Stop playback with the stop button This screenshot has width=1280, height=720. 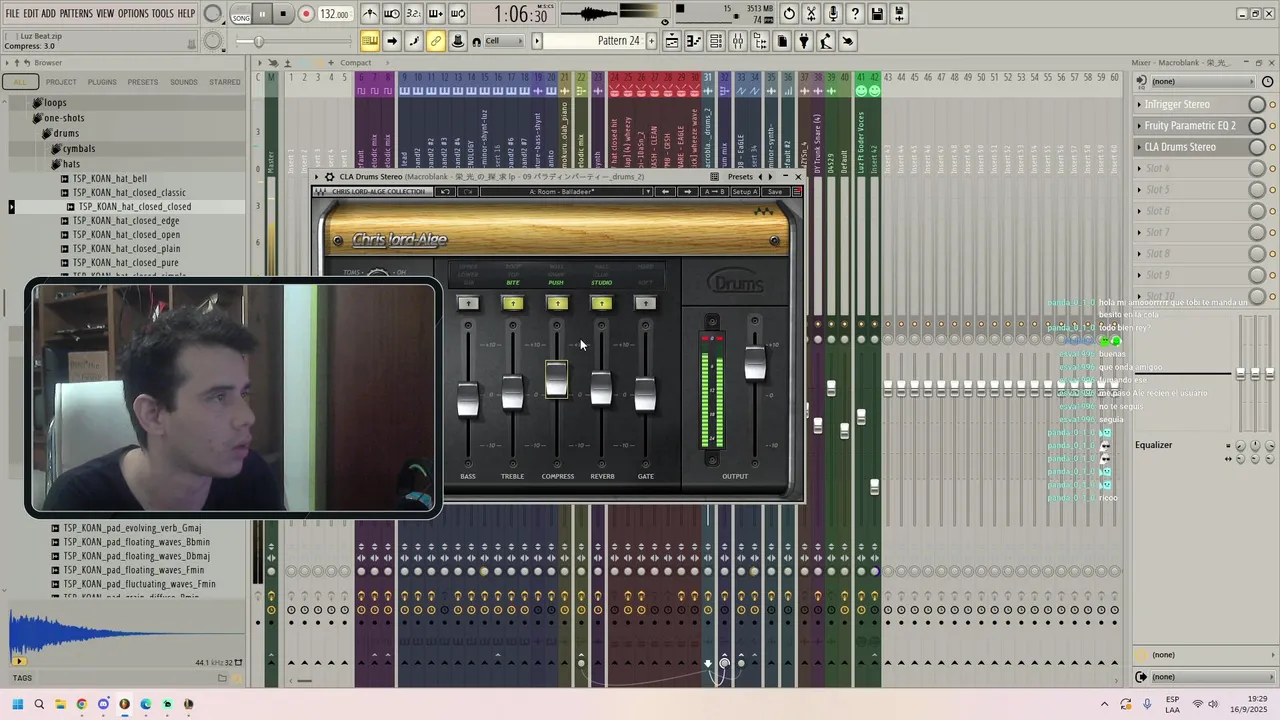coord(283,15)
